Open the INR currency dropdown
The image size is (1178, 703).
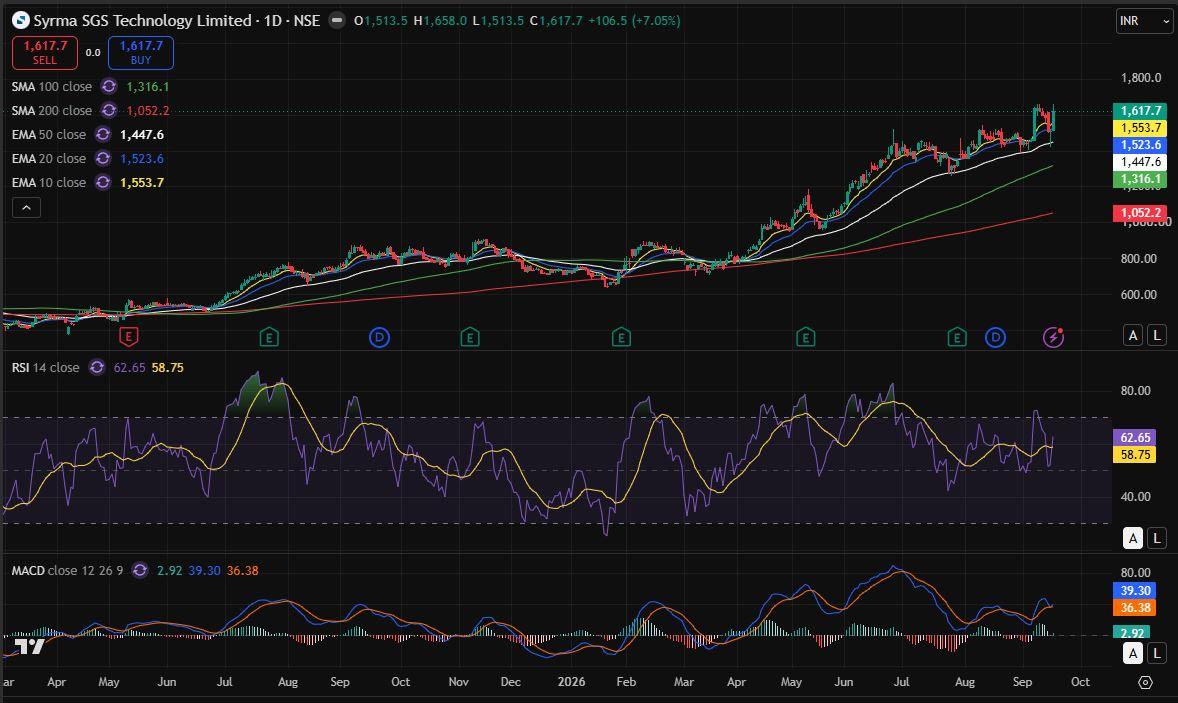pyautogui.click(x=1143, y=20)
